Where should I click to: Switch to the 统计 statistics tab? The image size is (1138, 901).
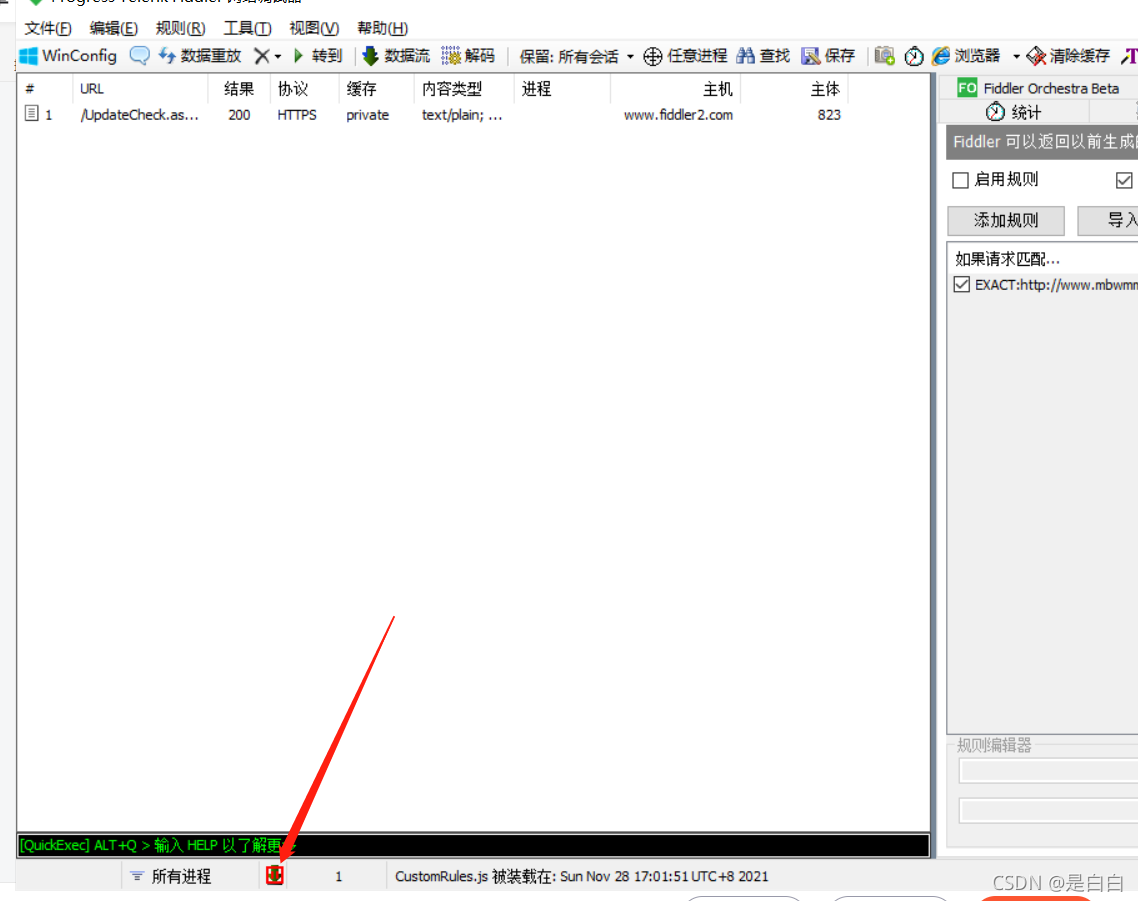(x=1014, y=113)
